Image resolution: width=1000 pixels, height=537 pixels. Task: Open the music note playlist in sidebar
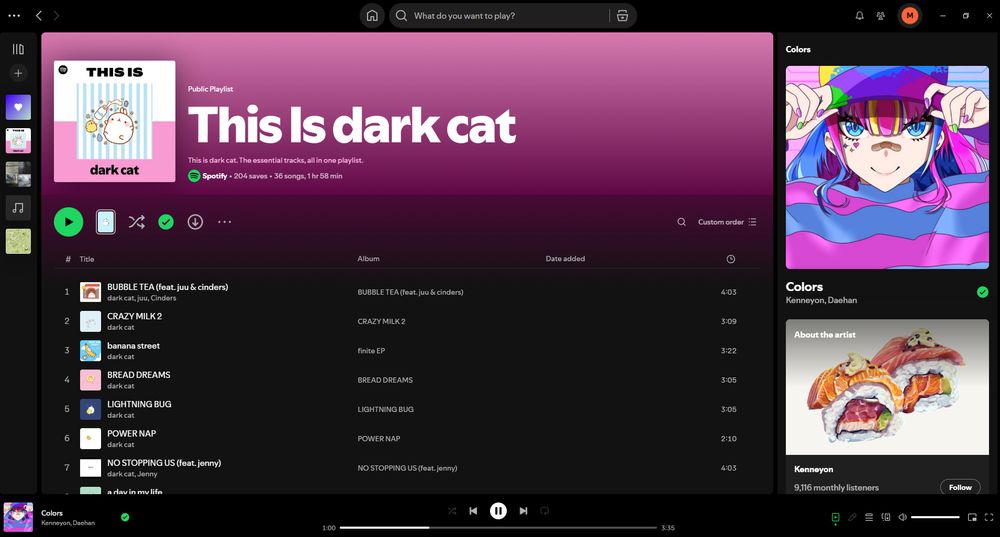[18, 208]
